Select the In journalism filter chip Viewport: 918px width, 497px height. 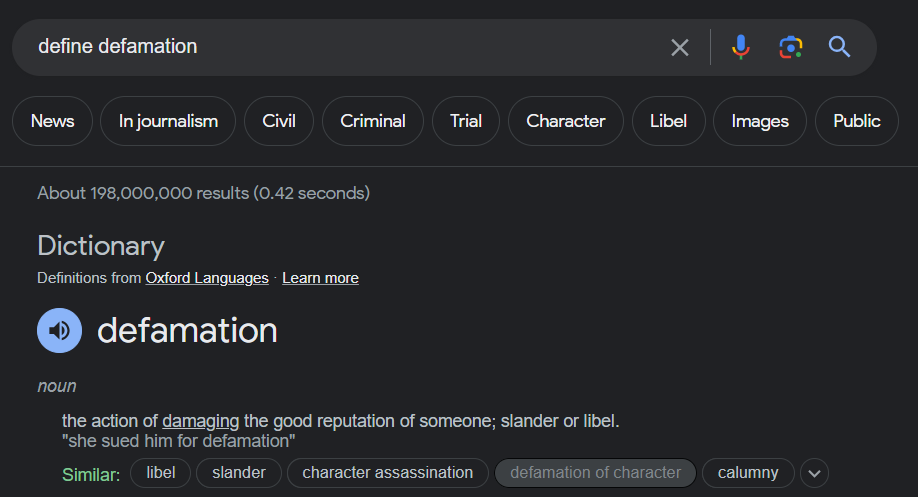coord(168,121)
